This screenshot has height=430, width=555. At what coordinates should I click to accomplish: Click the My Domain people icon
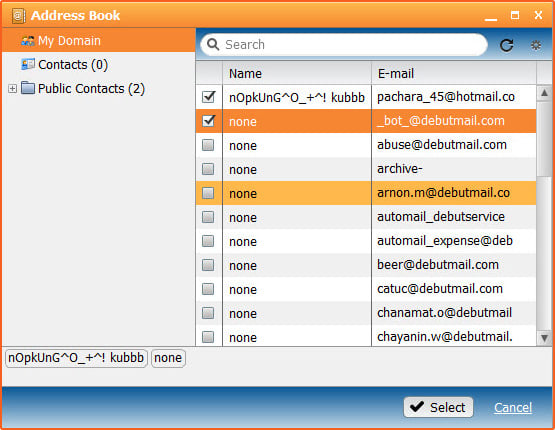[x=28, y=41]
